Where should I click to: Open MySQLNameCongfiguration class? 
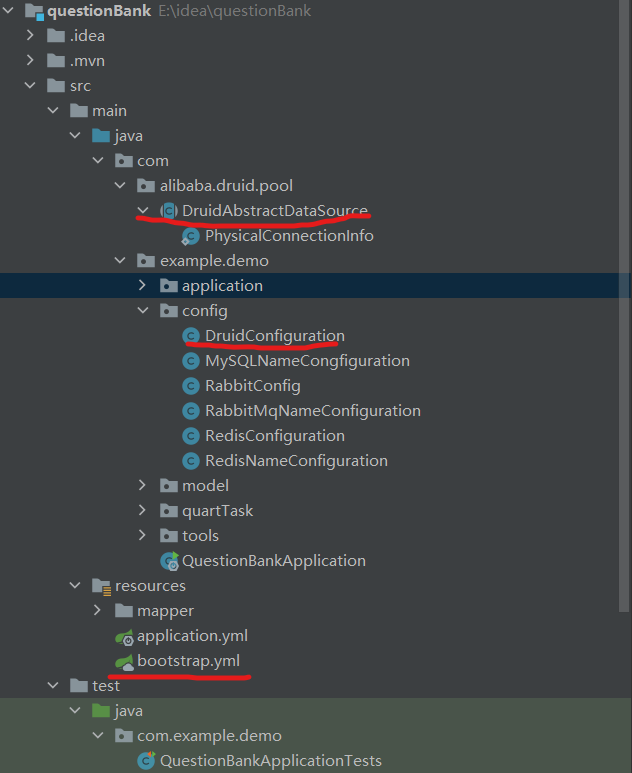(x=307, y=361)
